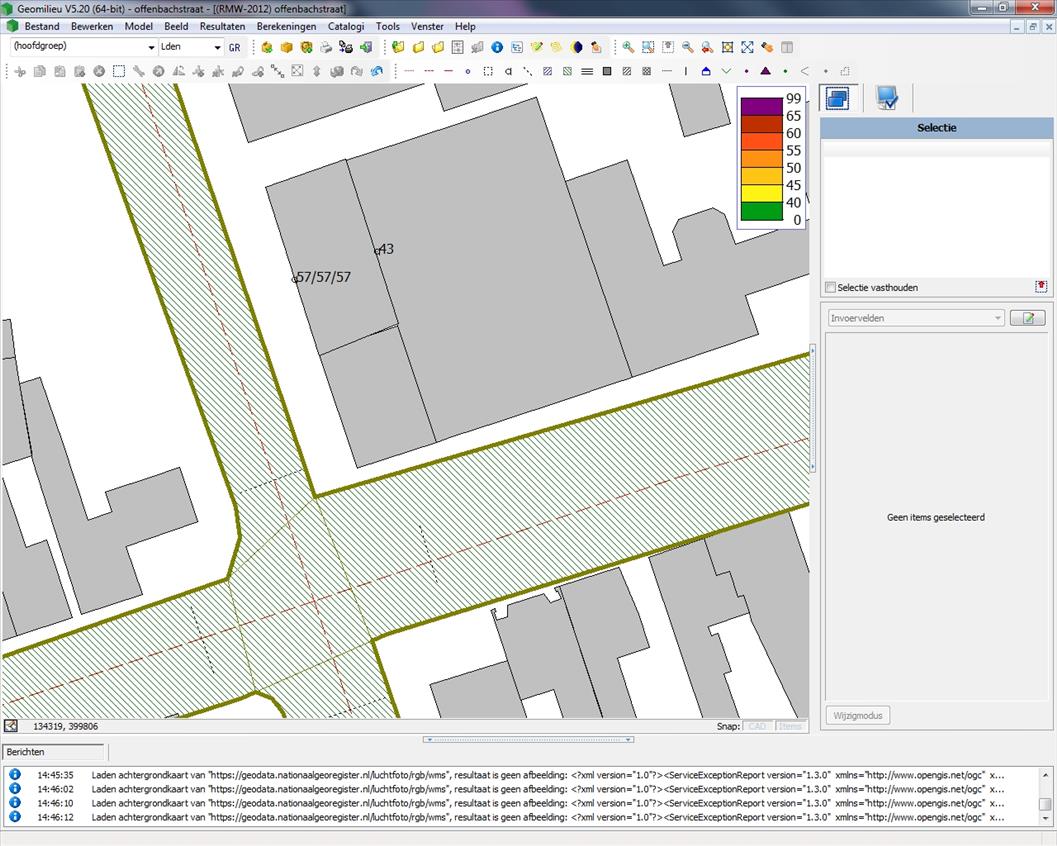1057x846 pixels.
Task: Click the green exit door icon
Action: point(366,47)
